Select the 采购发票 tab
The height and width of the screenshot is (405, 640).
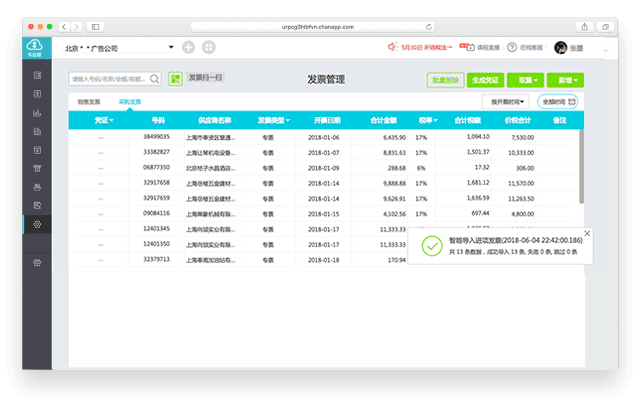click(130, 102)
